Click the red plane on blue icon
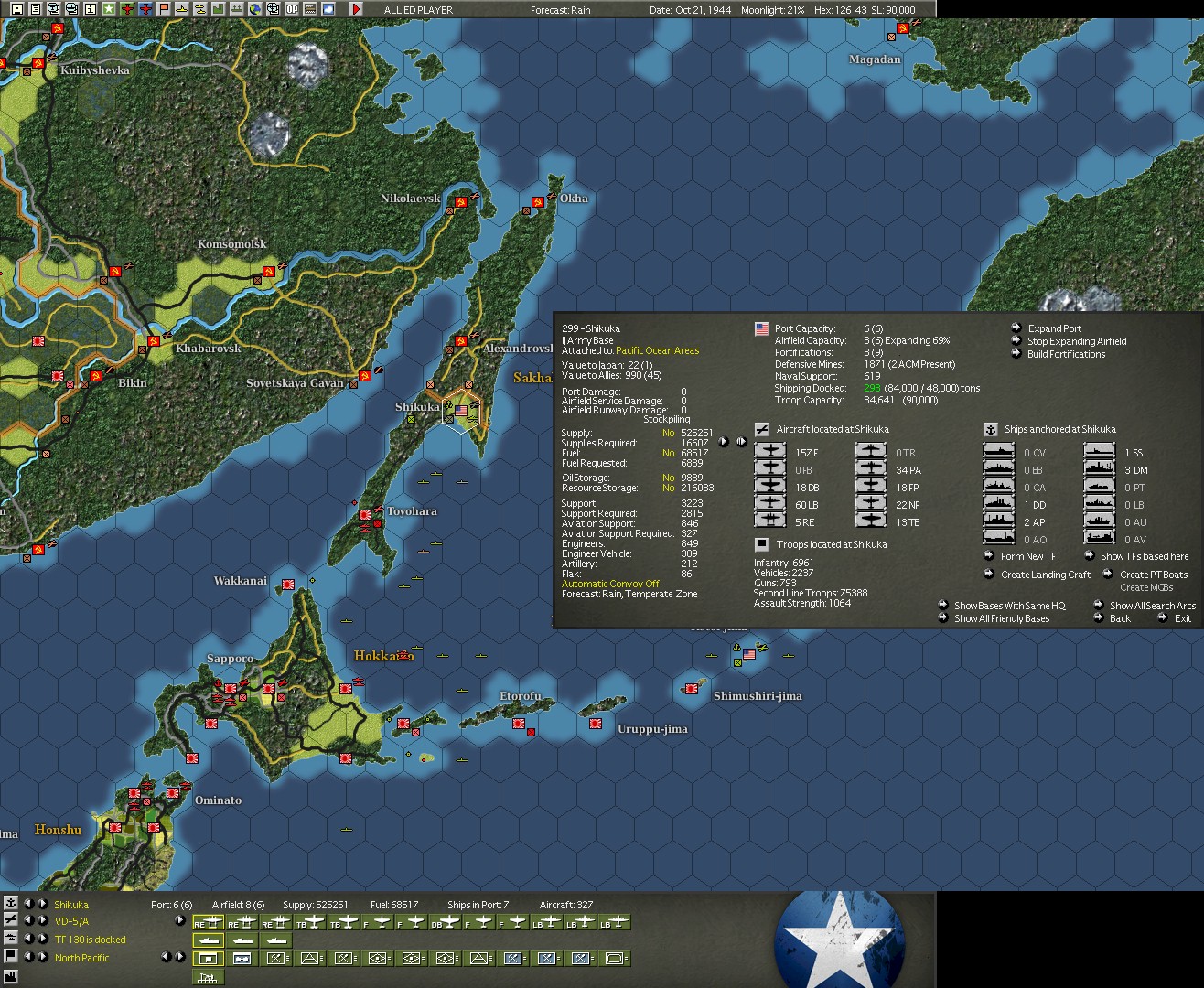The width and height of the screenshot is (1204, 988). coord(145,9)
